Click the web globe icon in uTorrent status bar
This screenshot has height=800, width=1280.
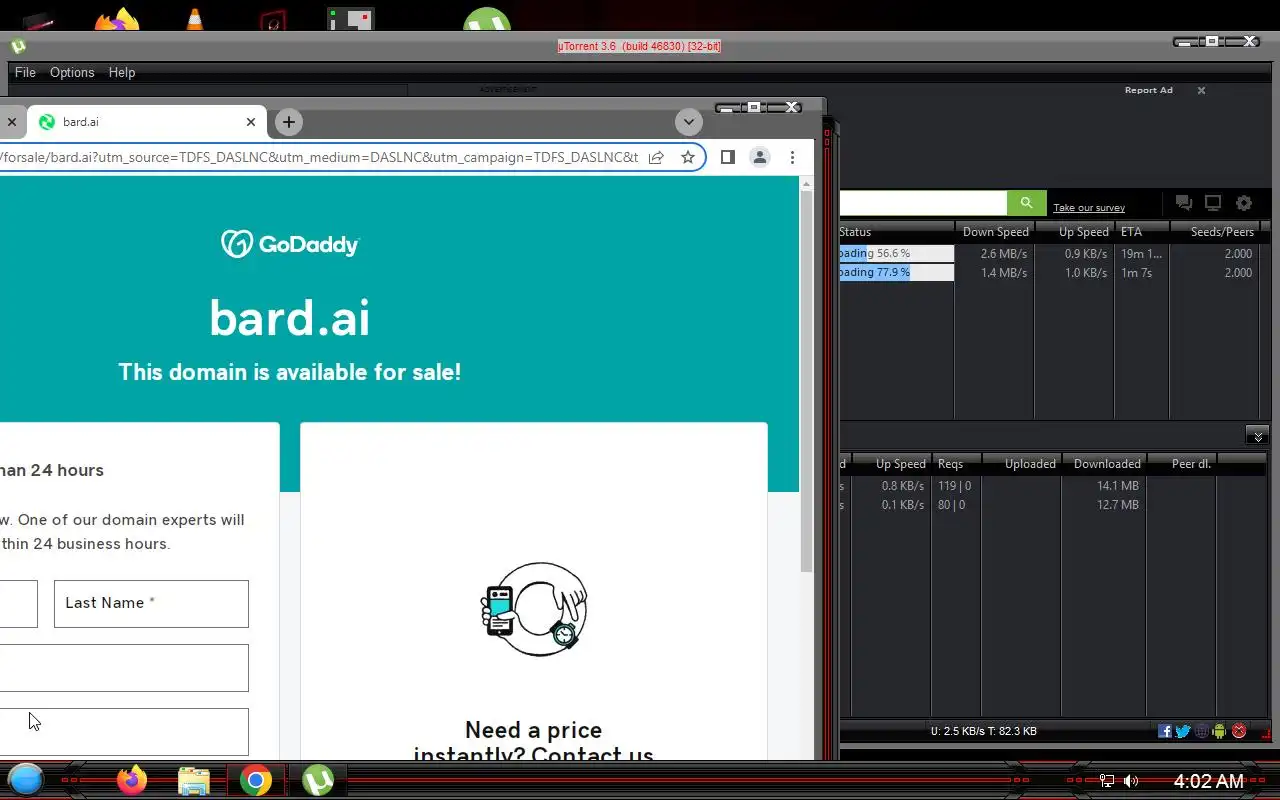click(1202, 731)
